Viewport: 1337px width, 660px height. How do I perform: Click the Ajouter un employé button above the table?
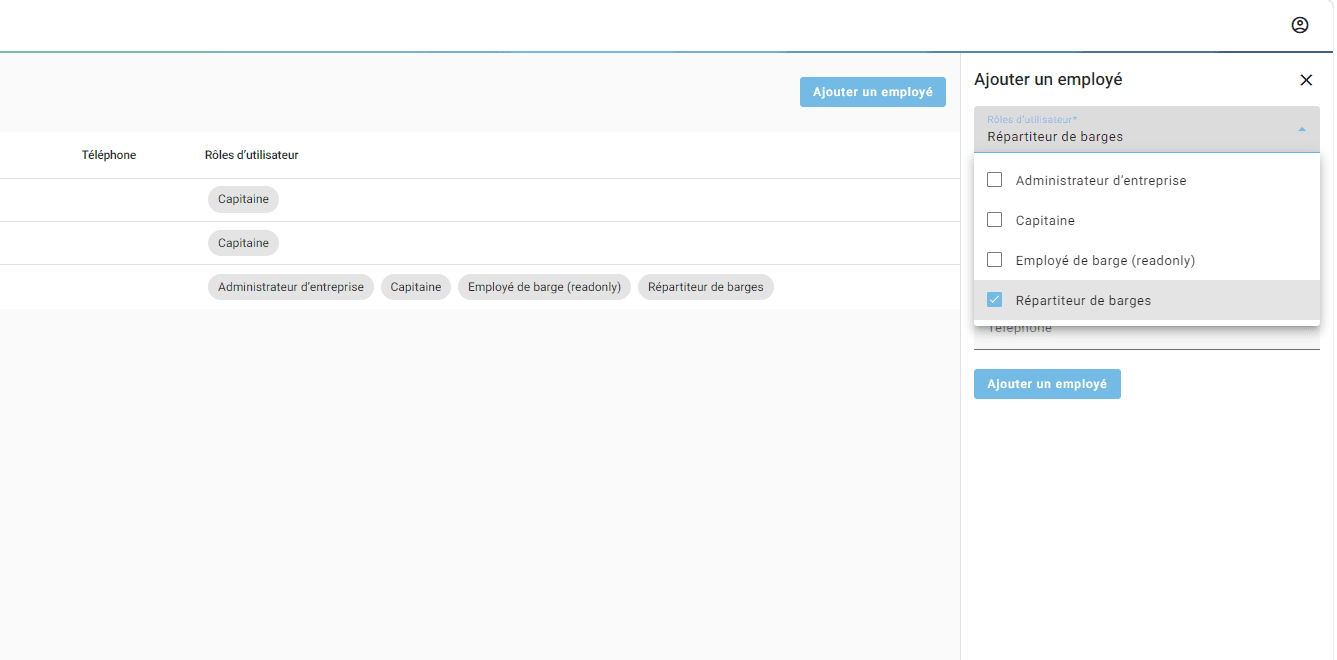coord(873,92)
